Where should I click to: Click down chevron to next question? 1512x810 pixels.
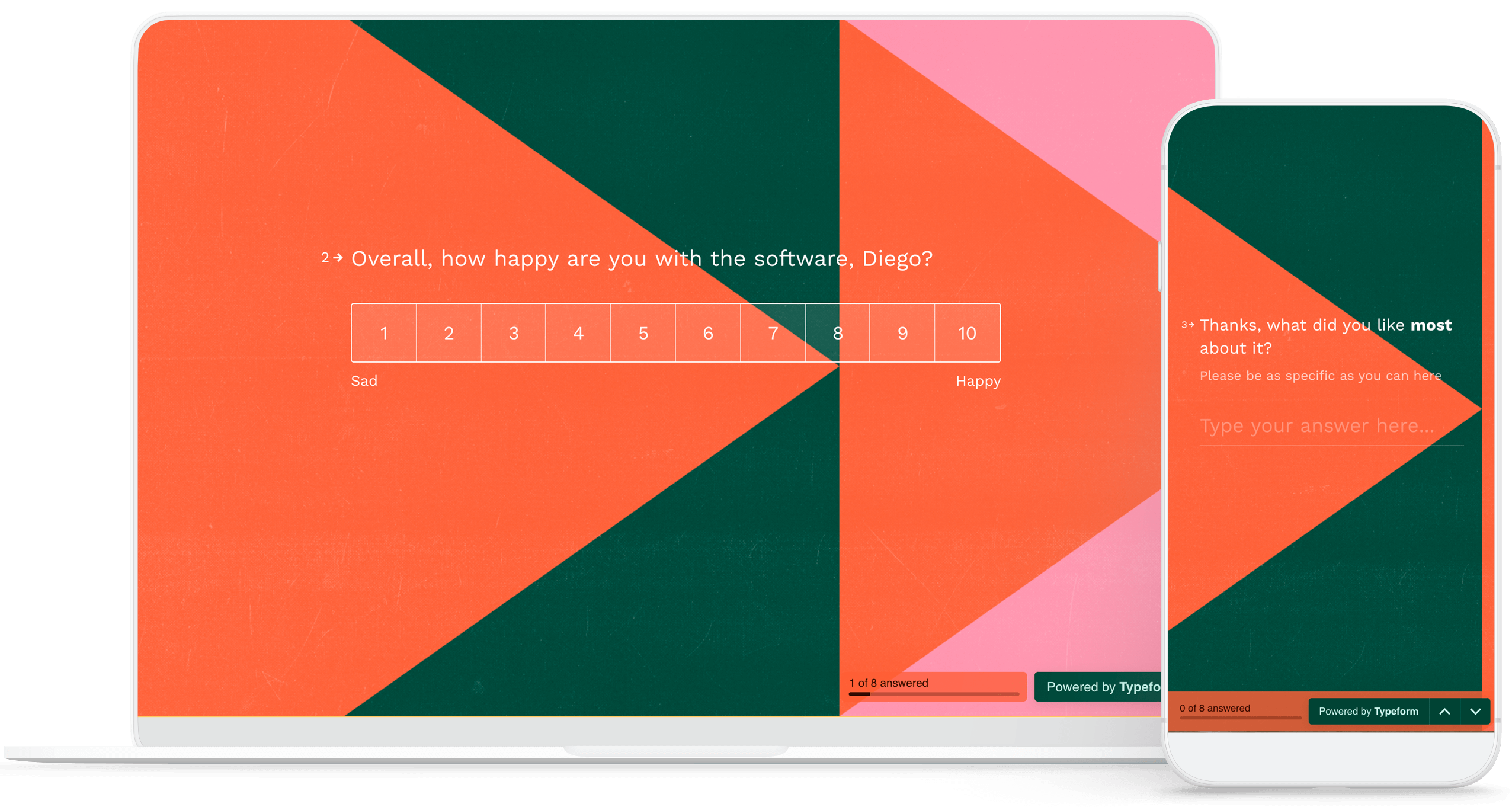pos(1475,712)
